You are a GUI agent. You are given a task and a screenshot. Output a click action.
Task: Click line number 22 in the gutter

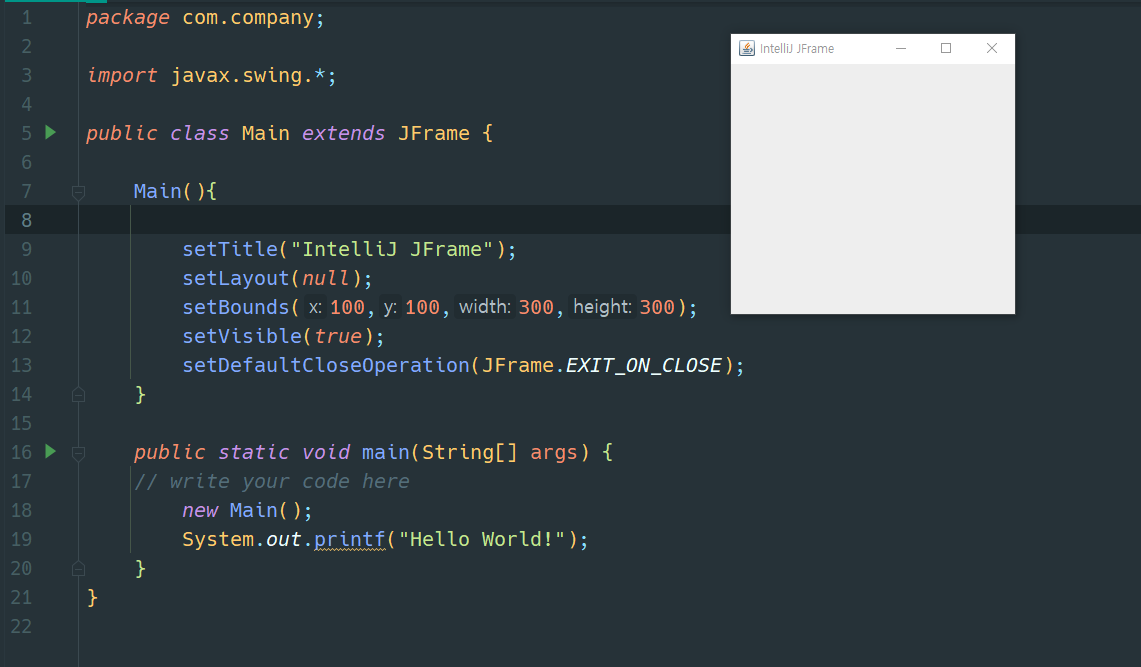[21, 626]
